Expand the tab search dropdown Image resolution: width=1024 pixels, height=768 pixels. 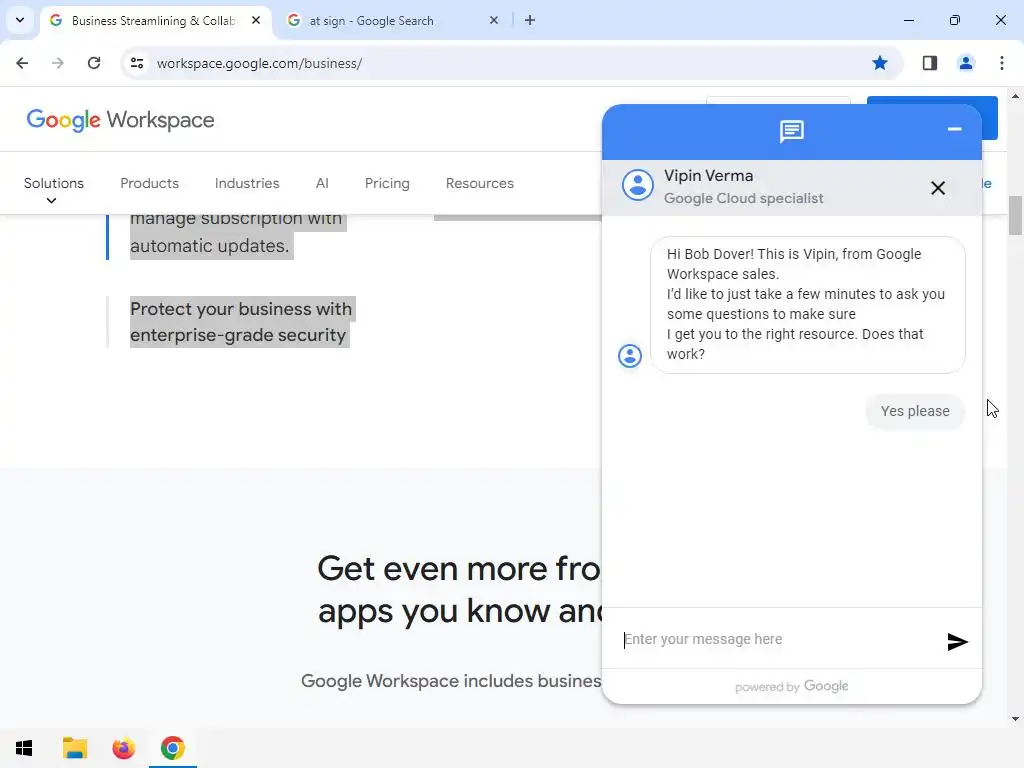tap(20, 20)
